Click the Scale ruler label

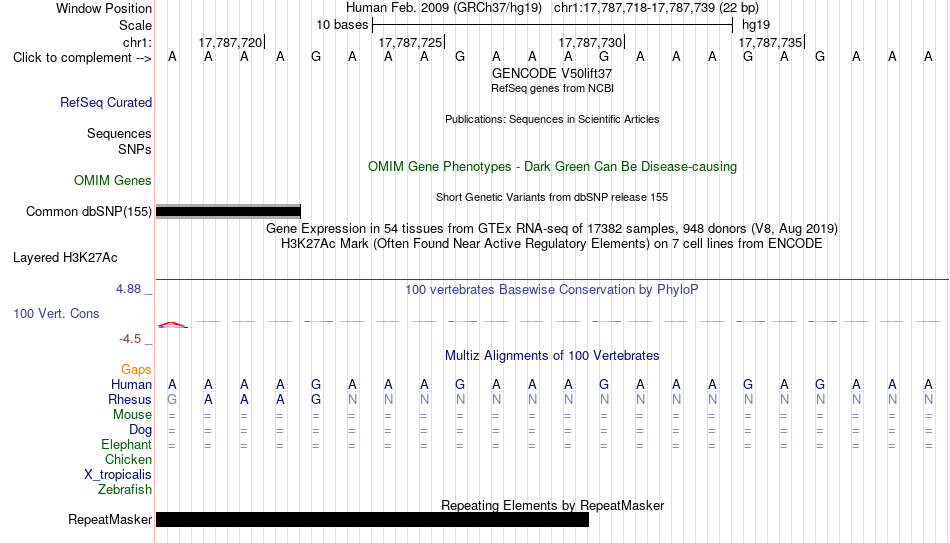[x=135, y=25]
